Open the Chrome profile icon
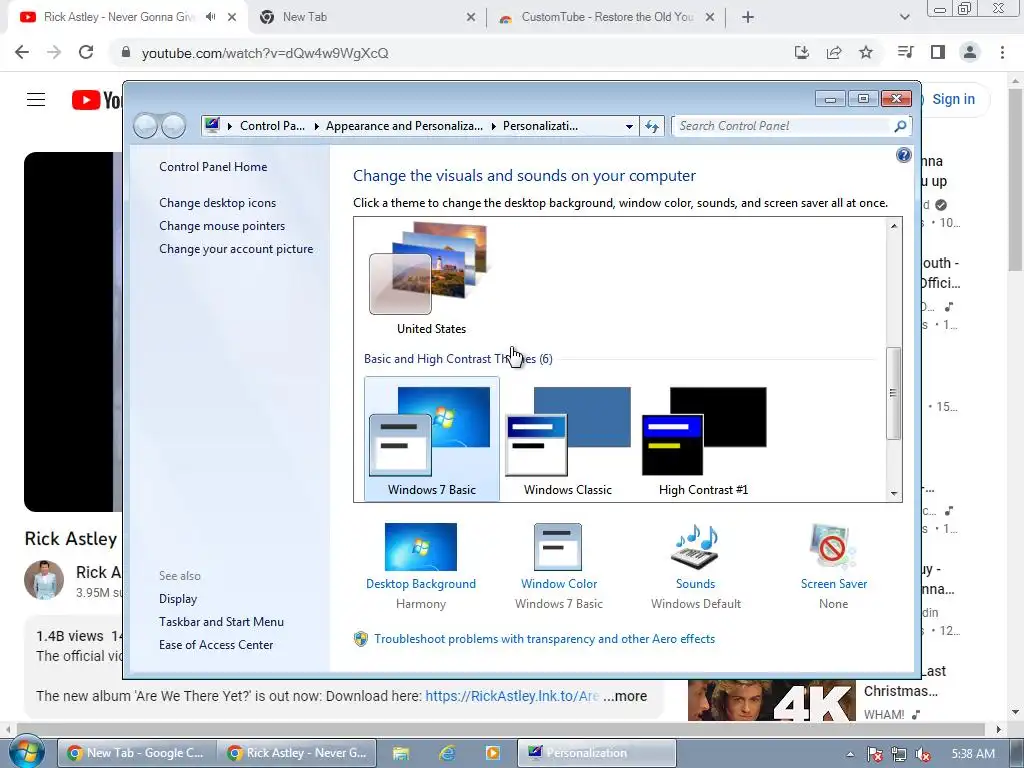Viewport: 1024px width, 768px height. [970, 52]
